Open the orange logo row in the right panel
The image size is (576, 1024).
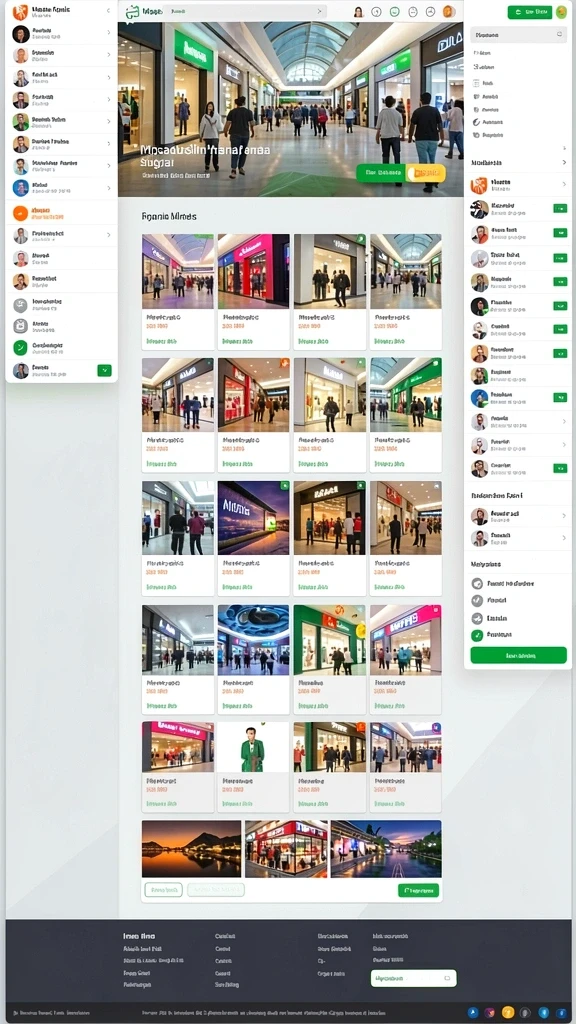click(519, 185)
